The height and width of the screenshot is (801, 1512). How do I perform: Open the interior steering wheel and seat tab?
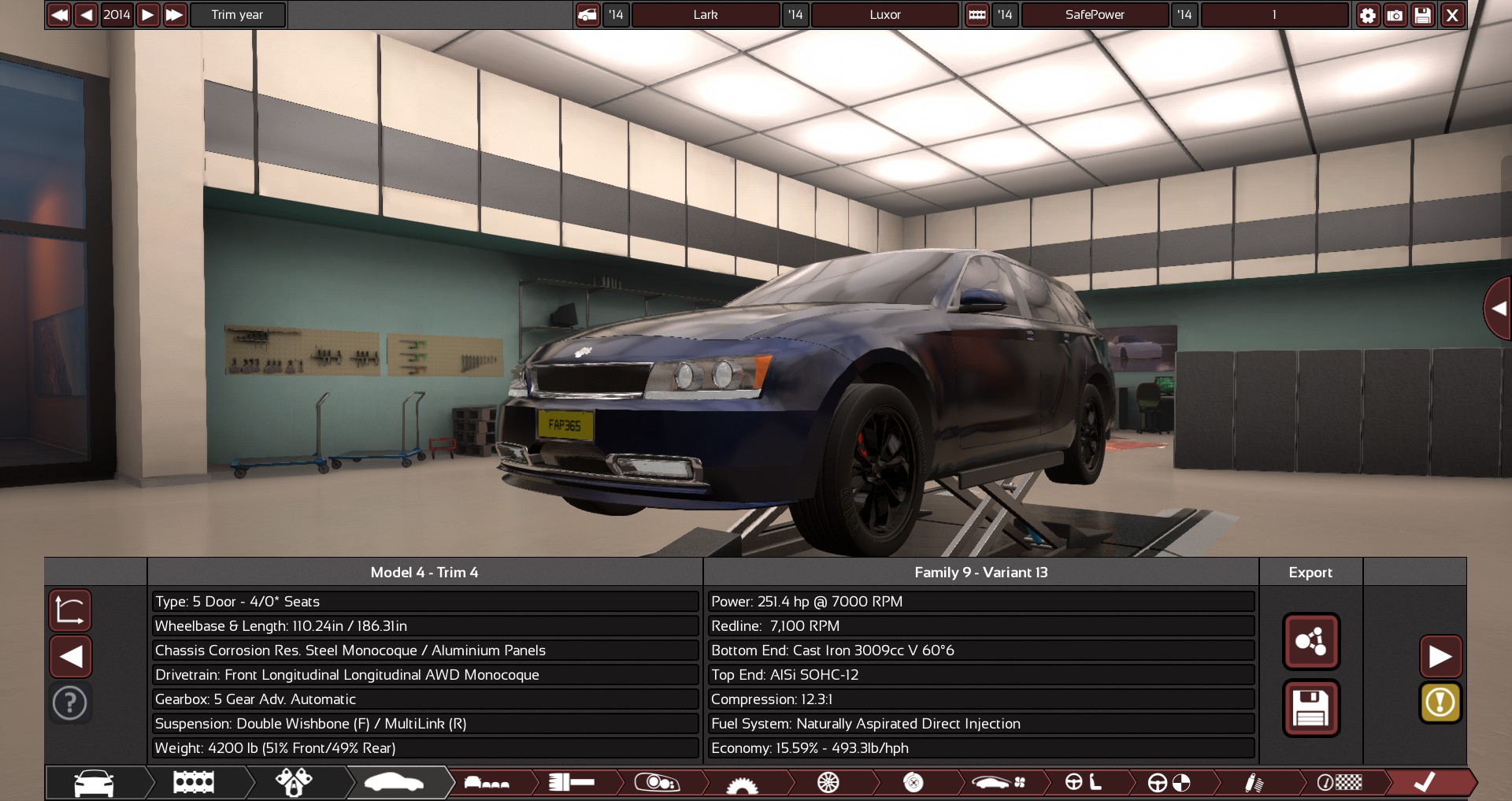1084,783
